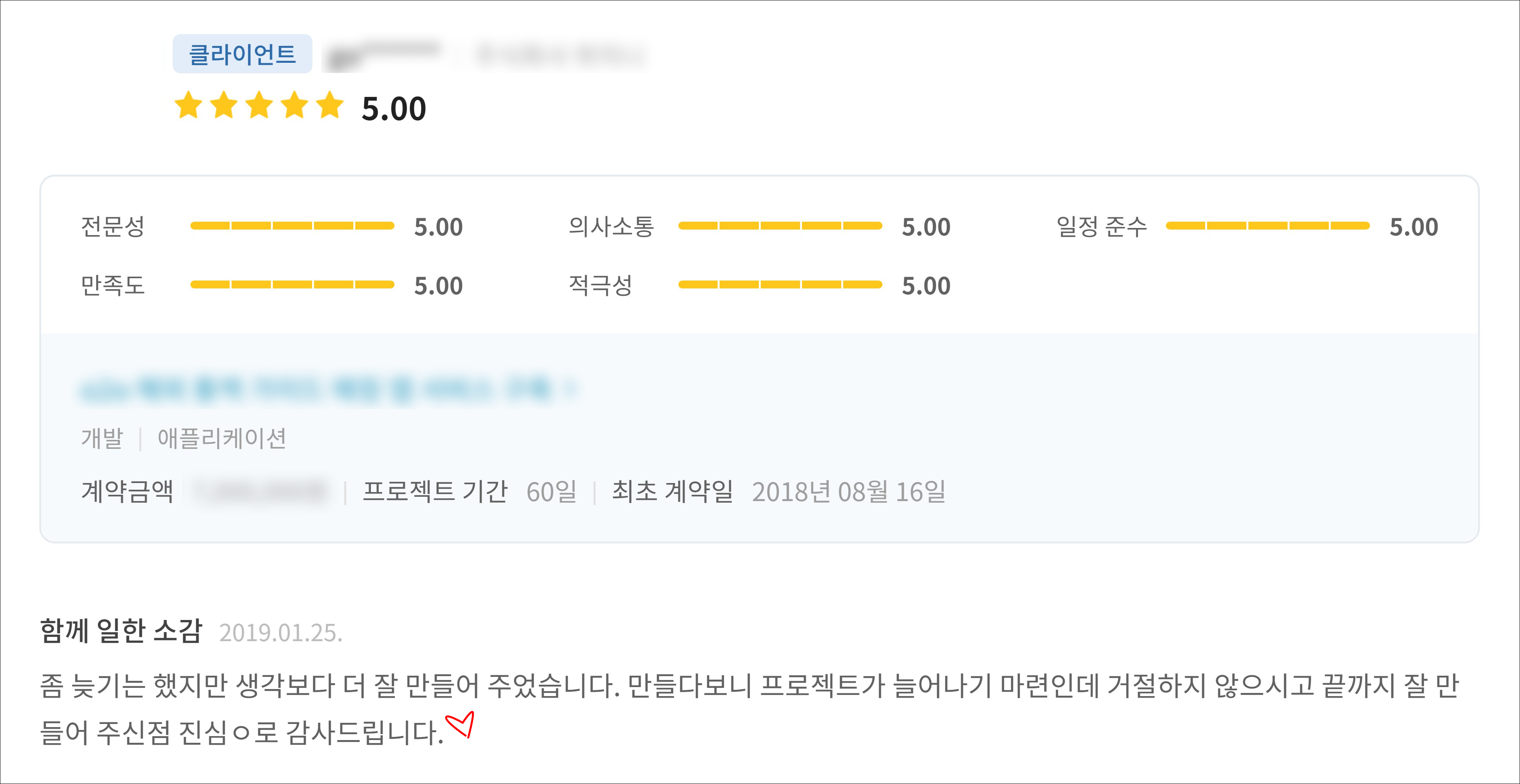The image size is (1520, 784).
Task: Click the 일정 준수 rating bar
Action: (x=1267, y=226)
